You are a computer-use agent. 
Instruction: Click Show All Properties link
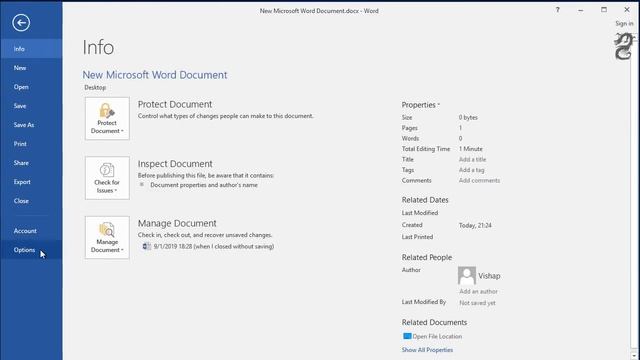[x=427, y=350]
